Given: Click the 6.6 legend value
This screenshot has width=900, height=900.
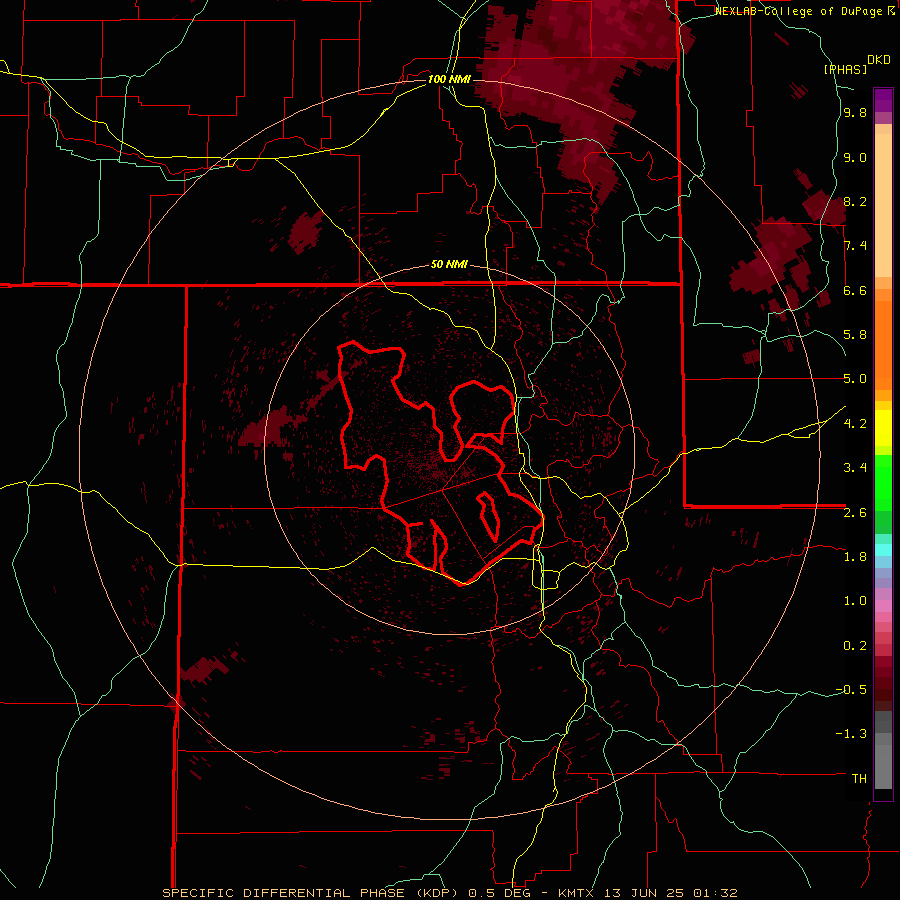Looking at the screenshot, I should coord(855,291).
